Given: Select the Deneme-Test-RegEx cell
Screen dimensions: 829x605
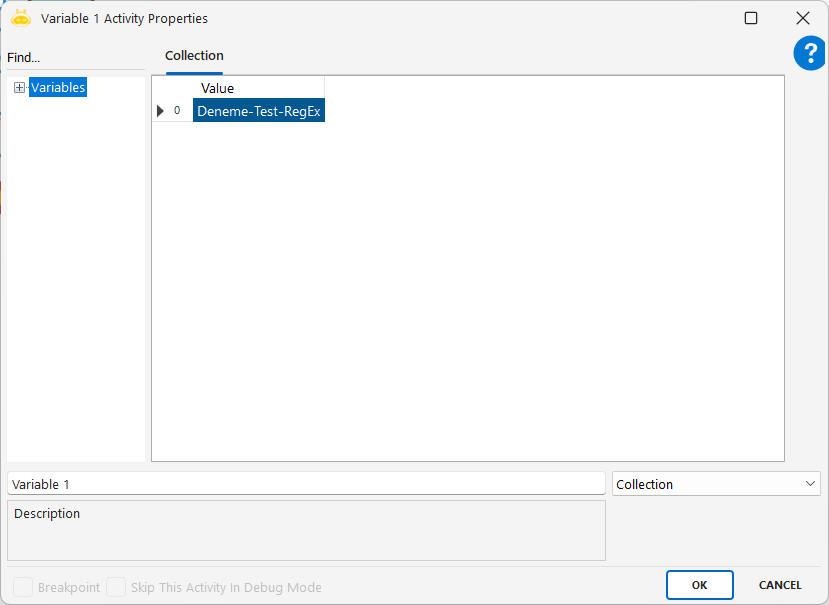Looking at the screenshot, I should pos(258,111).
